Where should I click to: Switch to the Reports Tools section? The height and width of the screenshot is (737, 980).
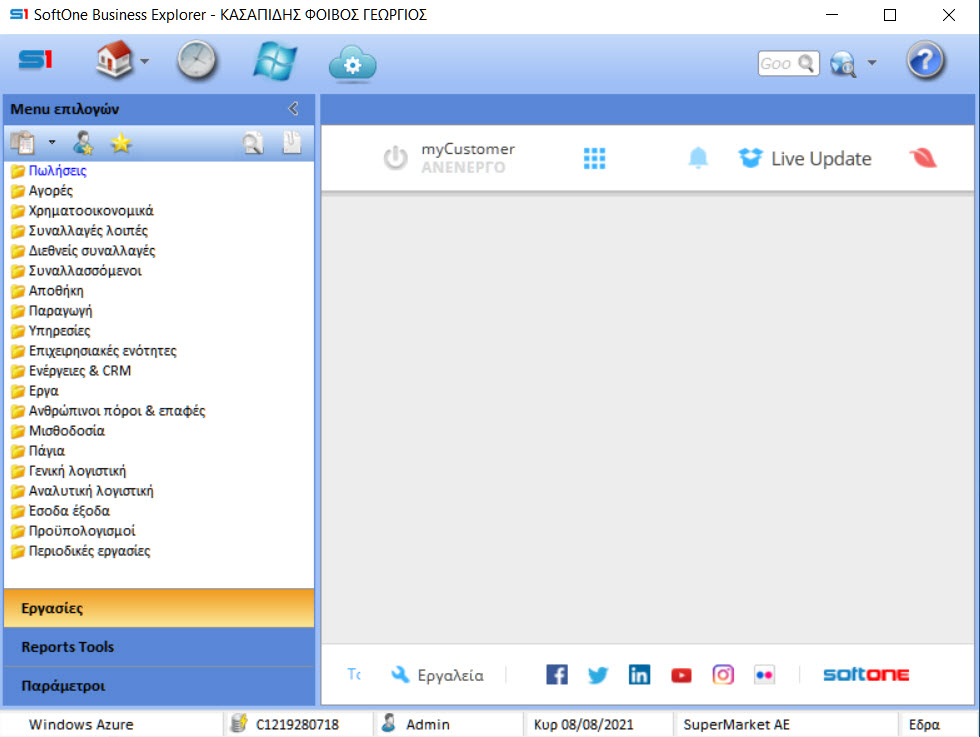click(159, 647)
